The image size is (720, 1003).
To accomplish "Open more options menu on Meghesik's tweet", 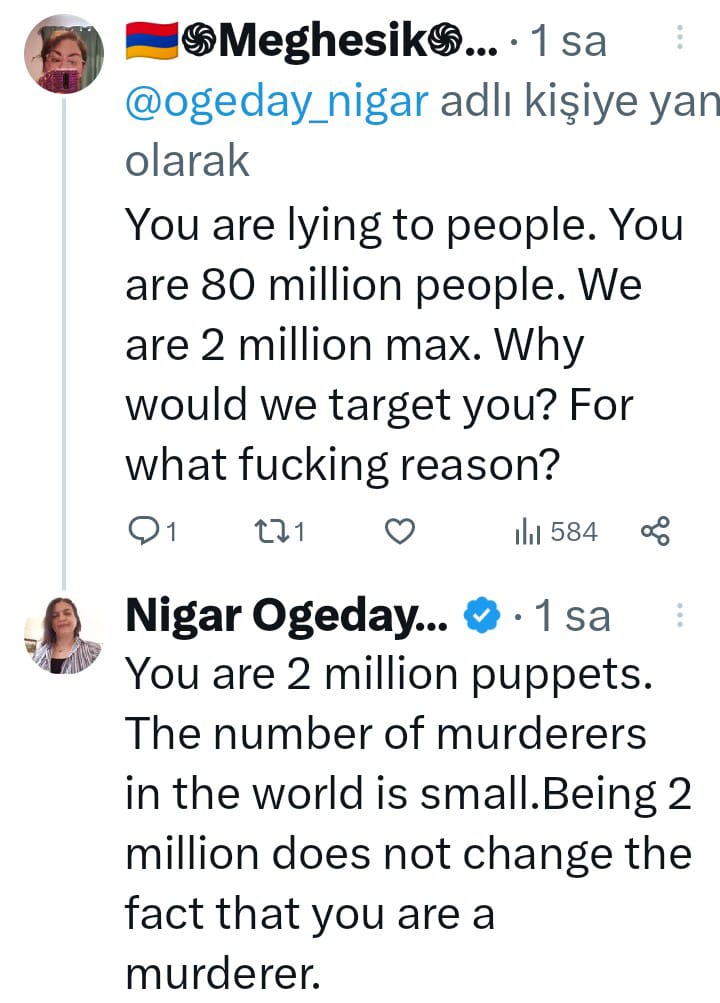I will pos(681,38).
